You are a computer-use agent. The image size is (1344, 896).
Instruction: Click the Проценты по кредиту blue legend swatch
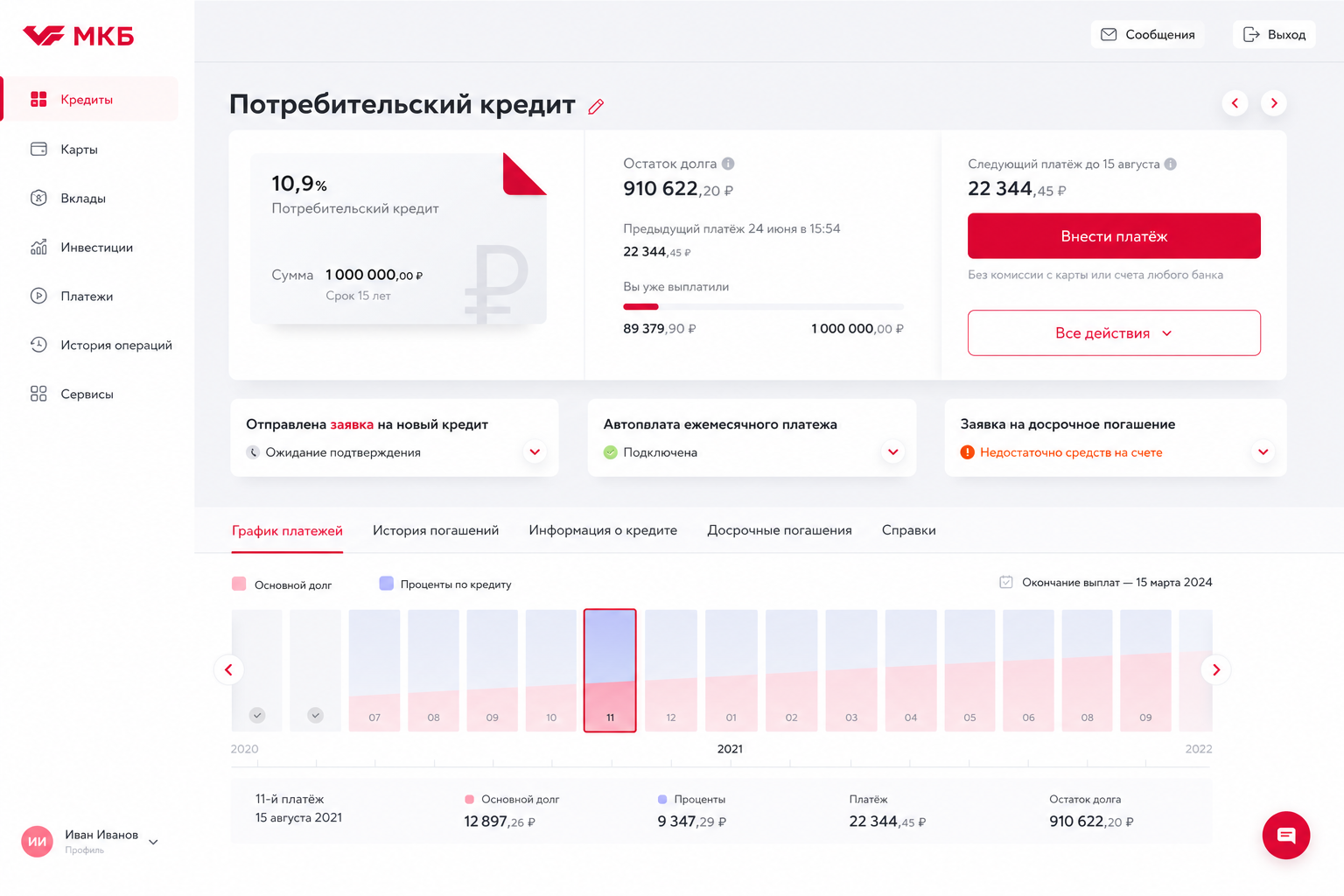coord(386,584)
